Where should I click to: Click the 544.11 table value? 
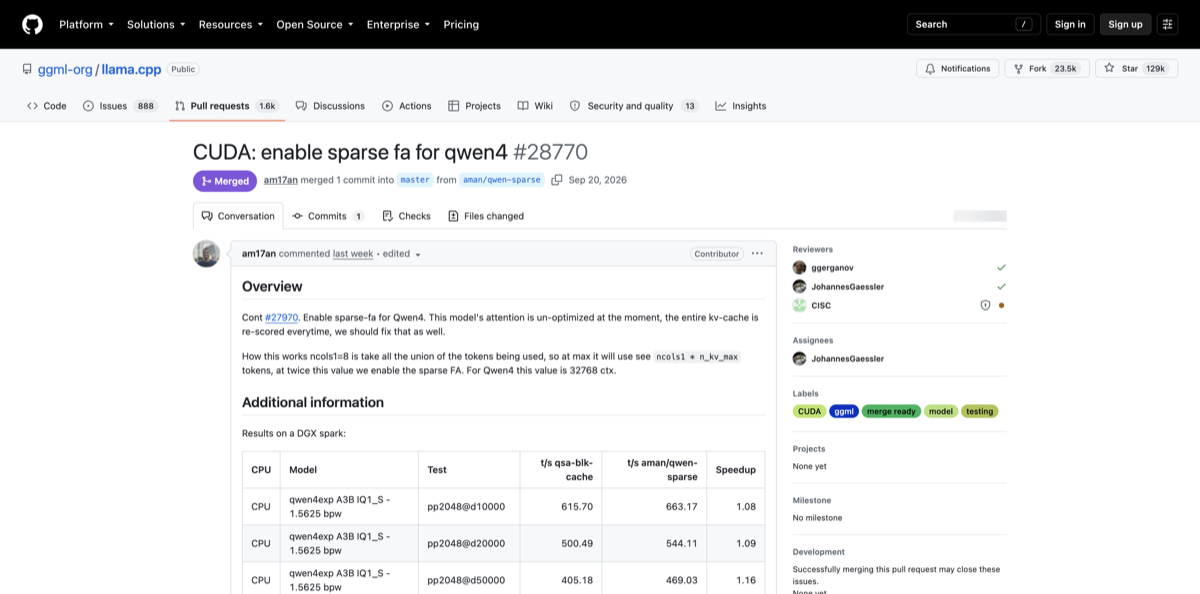tap(681, 543)
